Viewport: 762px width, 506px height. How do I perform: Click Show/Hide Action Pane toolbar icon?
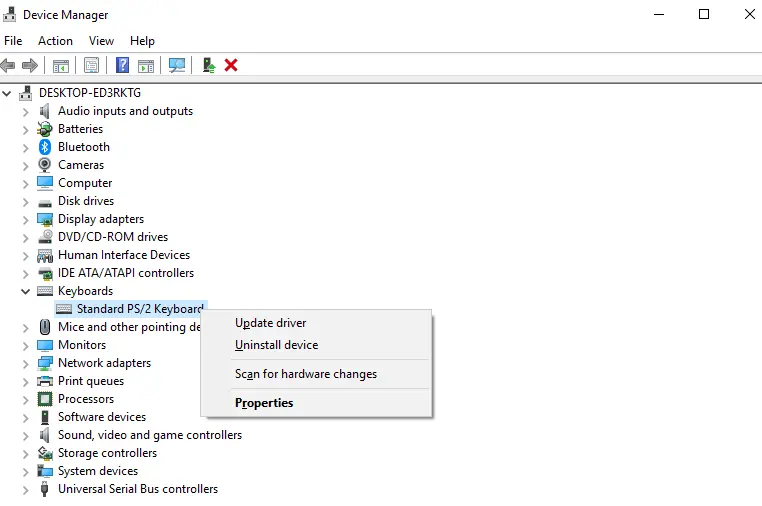pyautogui.click(x=146, y=66)
